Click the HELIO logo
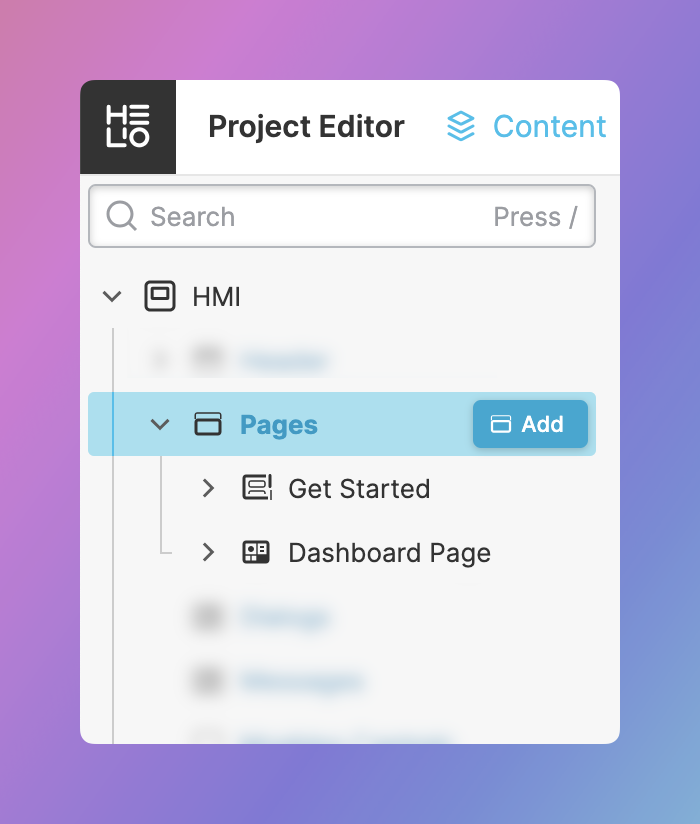 click(x=128, y=127)
